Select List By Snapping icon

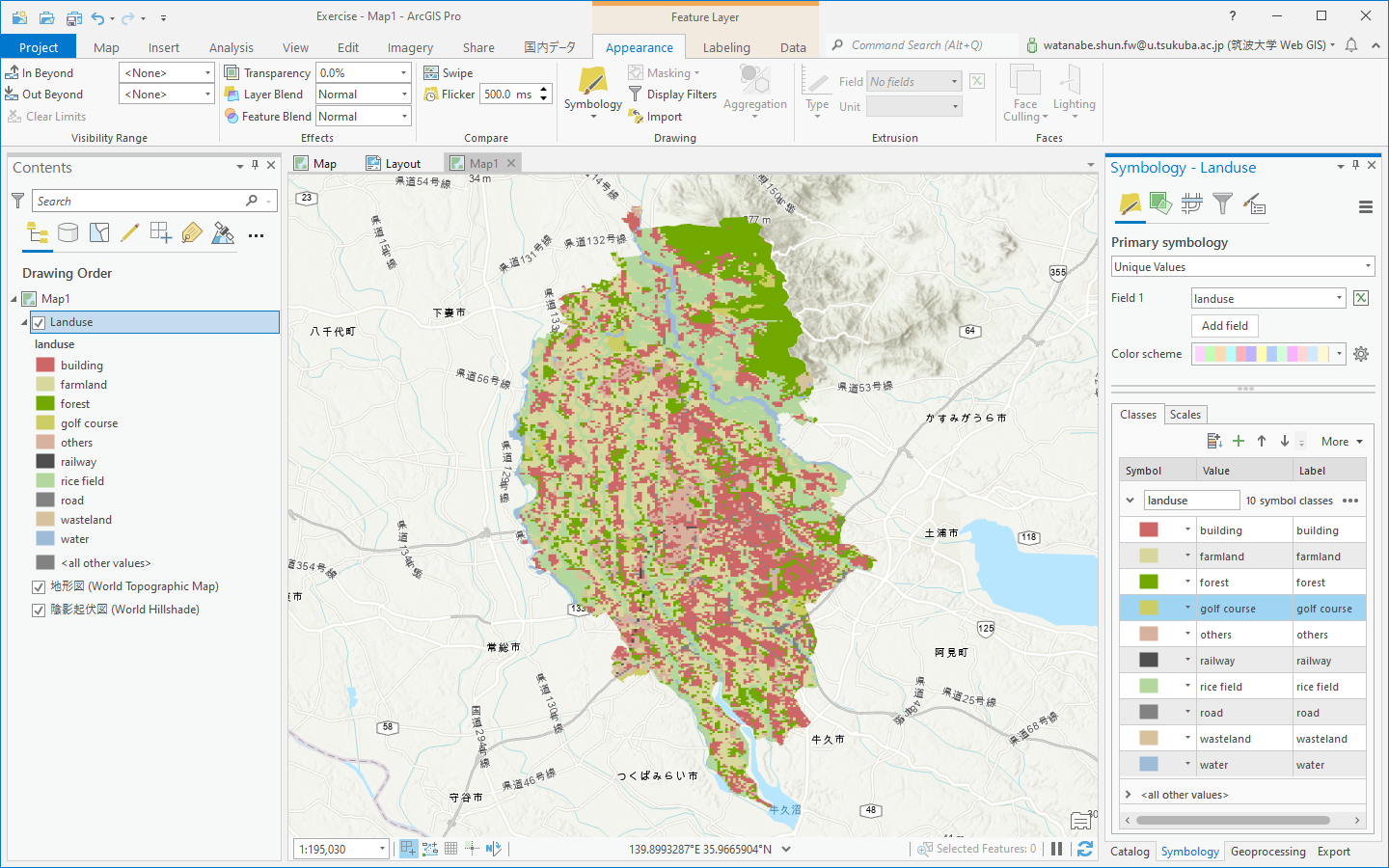161,232
